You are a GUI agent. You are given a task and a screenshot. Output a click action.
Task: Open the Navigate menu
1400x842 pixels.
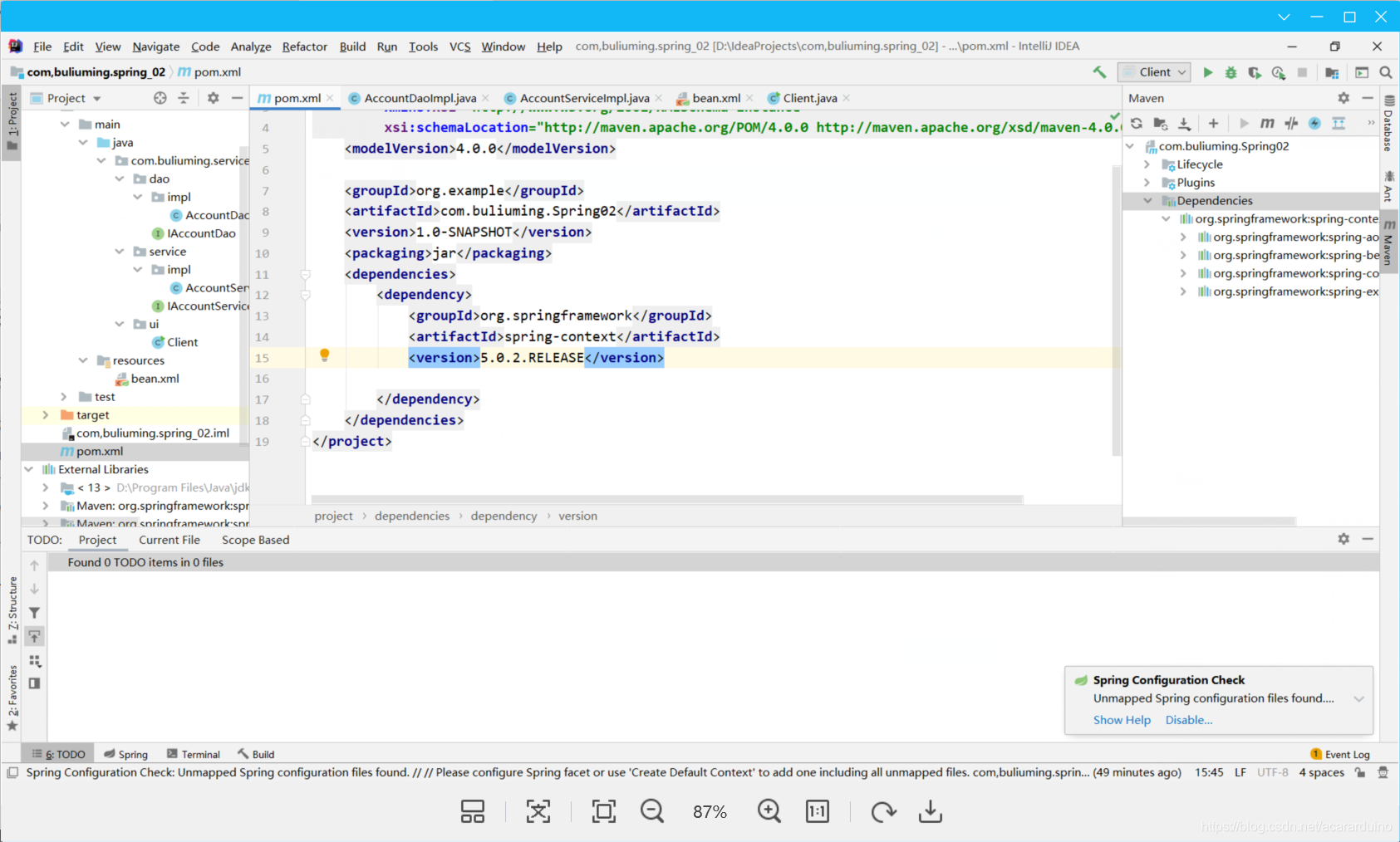pyautogui.click(x=155, y=47)
